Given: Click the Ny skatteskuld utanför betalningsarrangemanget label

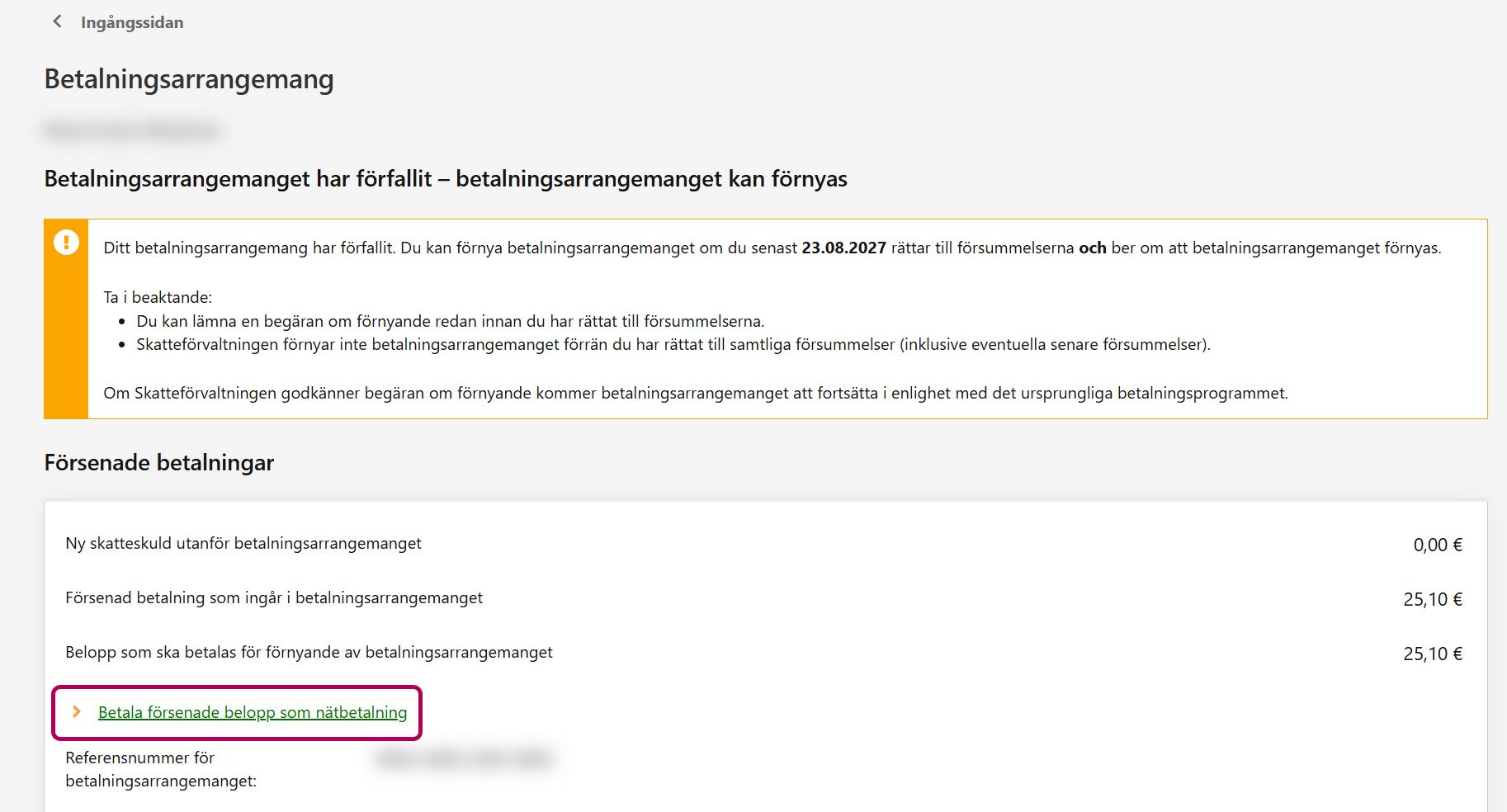Looking at the screenshot, I should 243,543.
